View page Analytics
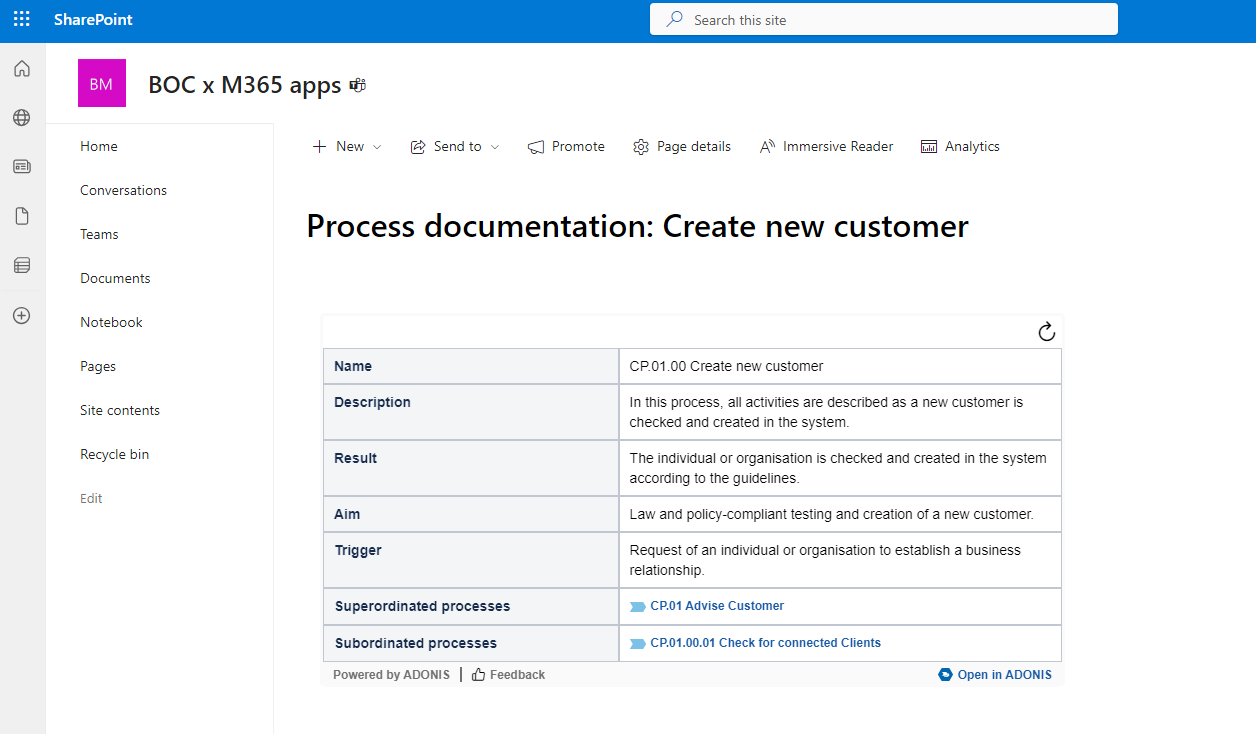The width and height of the screenshot is (1256, 734). (960, 147)
